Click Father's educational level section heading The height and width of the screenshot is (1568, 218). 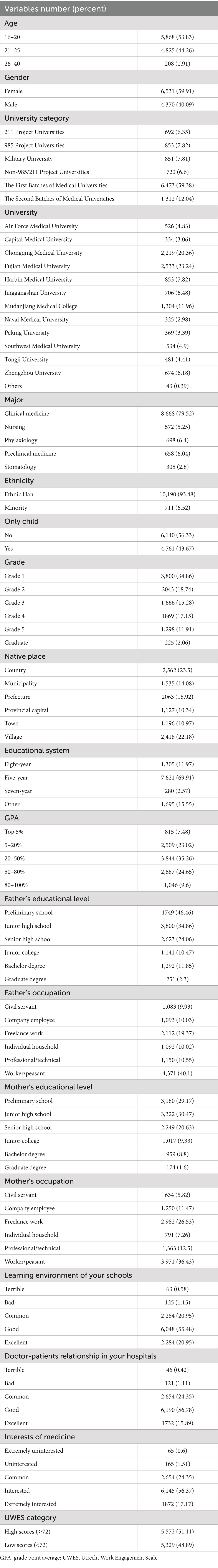[47, 898]
